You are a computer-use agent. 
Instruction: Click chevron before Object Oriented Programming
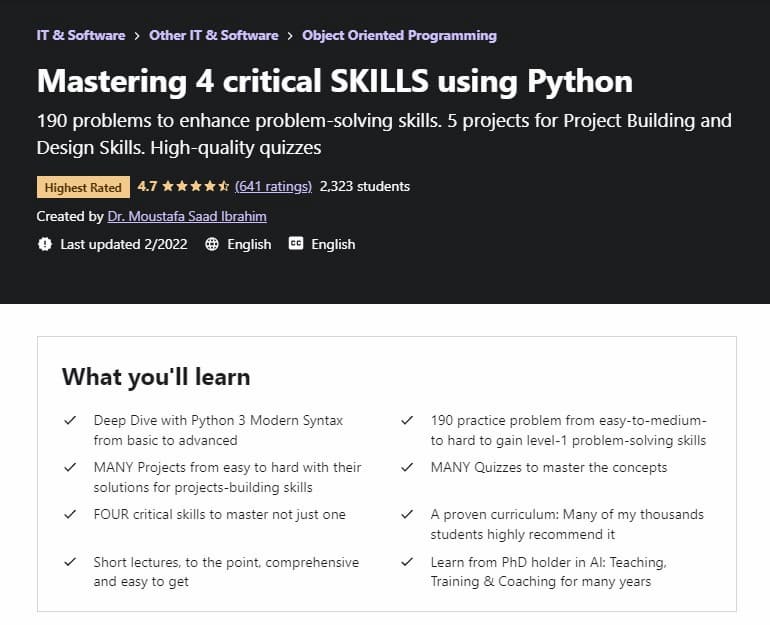point(290,36)
